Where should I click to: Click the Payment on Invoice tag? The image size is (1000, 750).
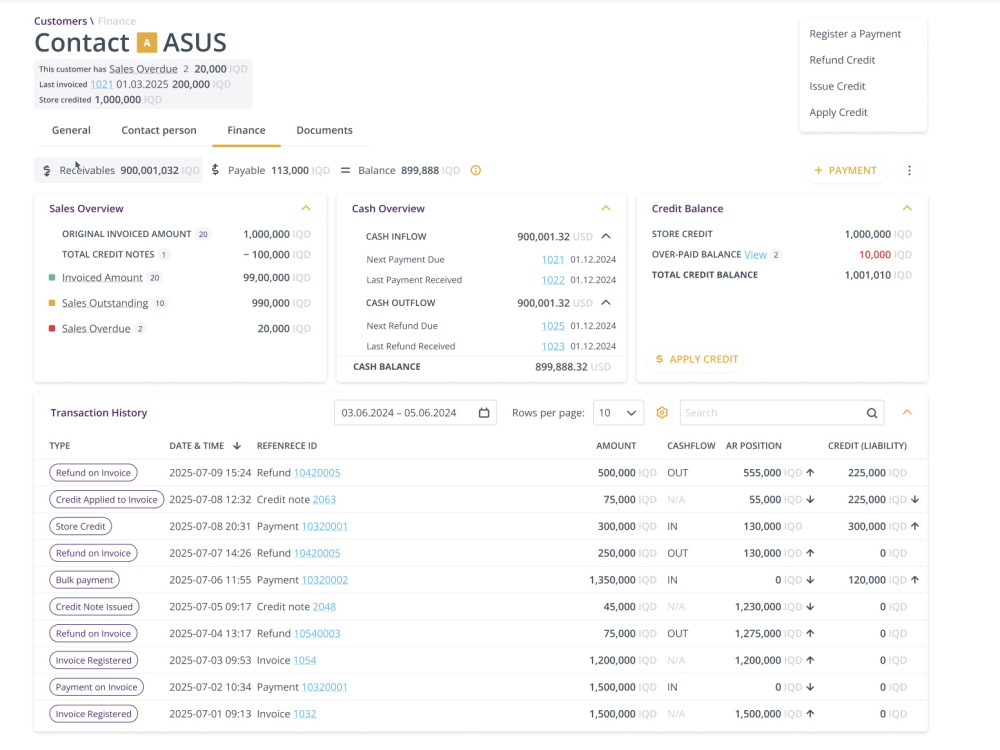(x=96, y=687)
